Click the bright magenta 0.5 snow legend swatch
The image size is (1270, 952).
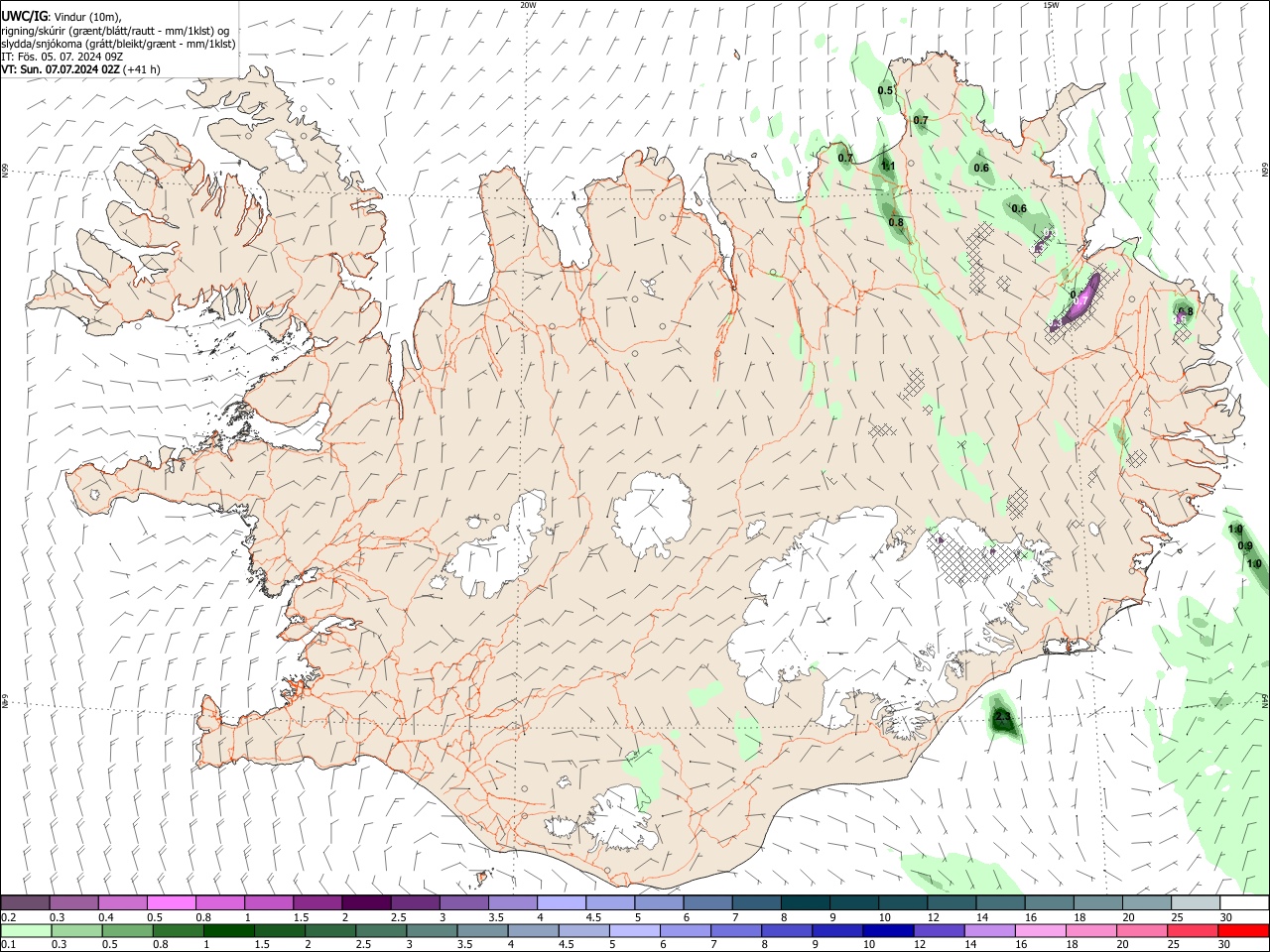point(171,903)
